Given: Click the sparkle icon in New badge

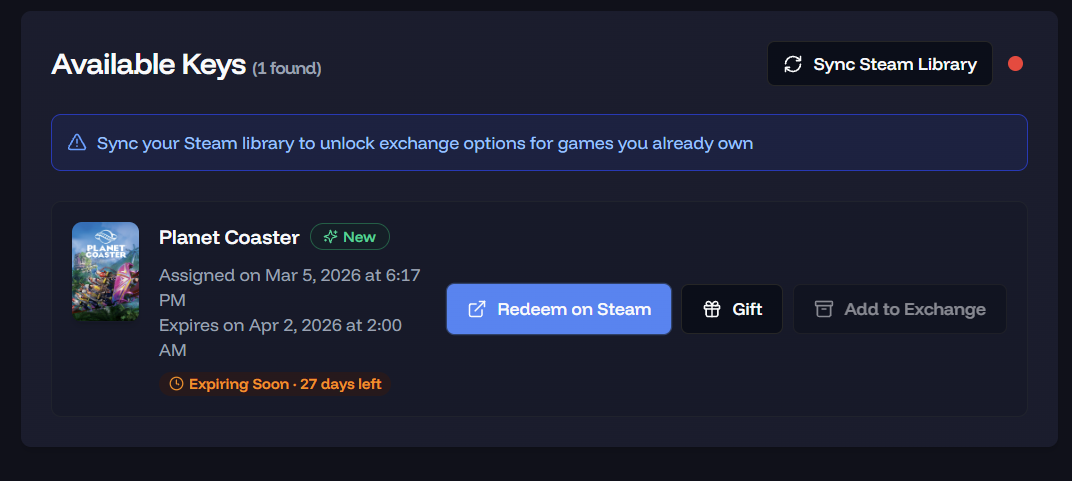Looking at the screenshot, I should (330, 237).
